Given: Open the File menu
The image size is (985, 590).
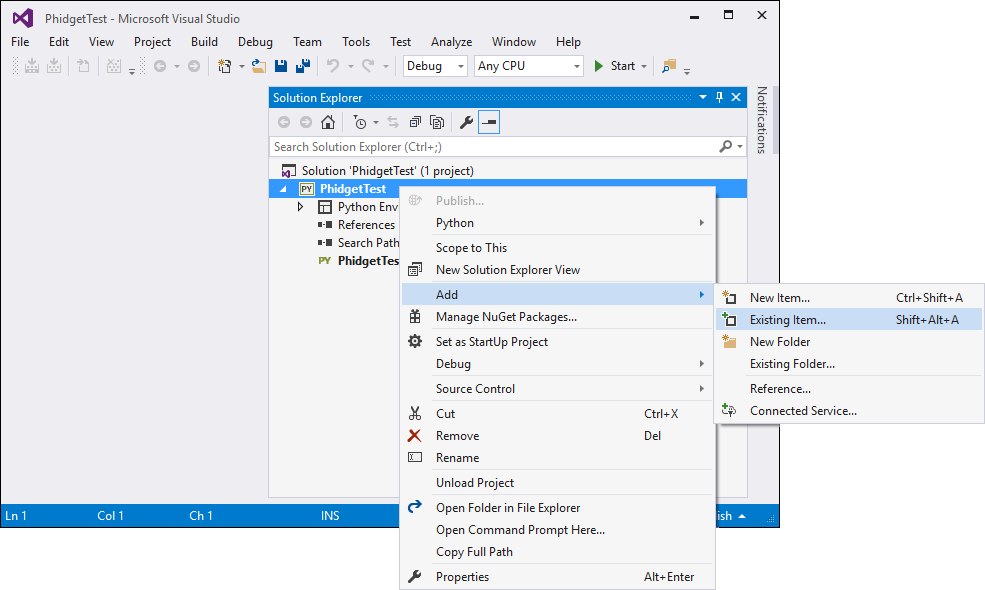Looking at the screenshot, I should (20, 42).
